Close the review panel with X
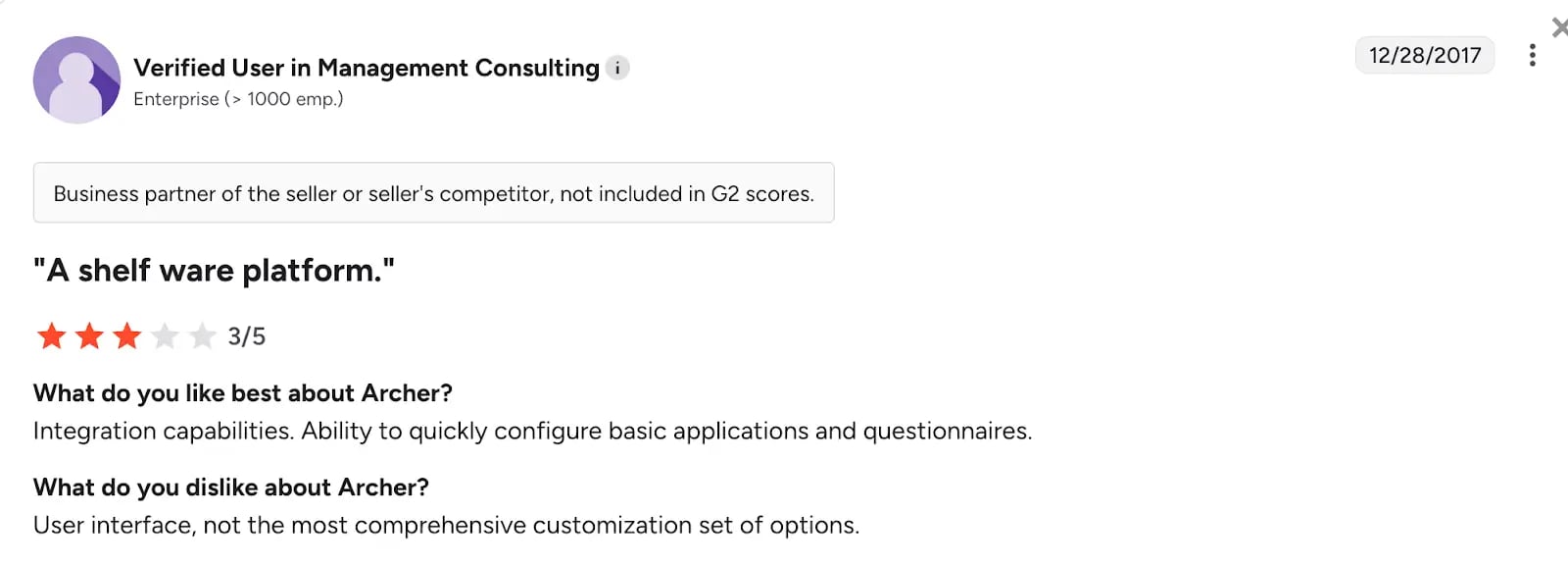This screenshot has width=1568, height=564. click(x=1559, y=27)
